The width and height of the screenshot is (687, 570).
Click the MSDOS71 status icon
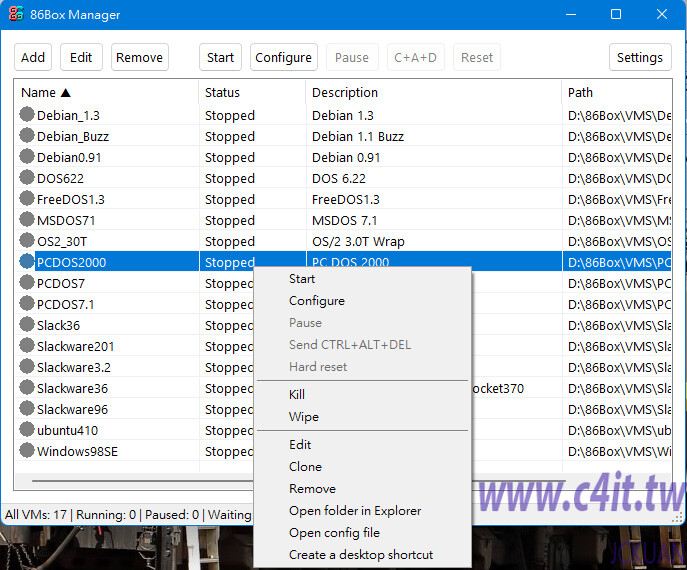click(27, 220)
